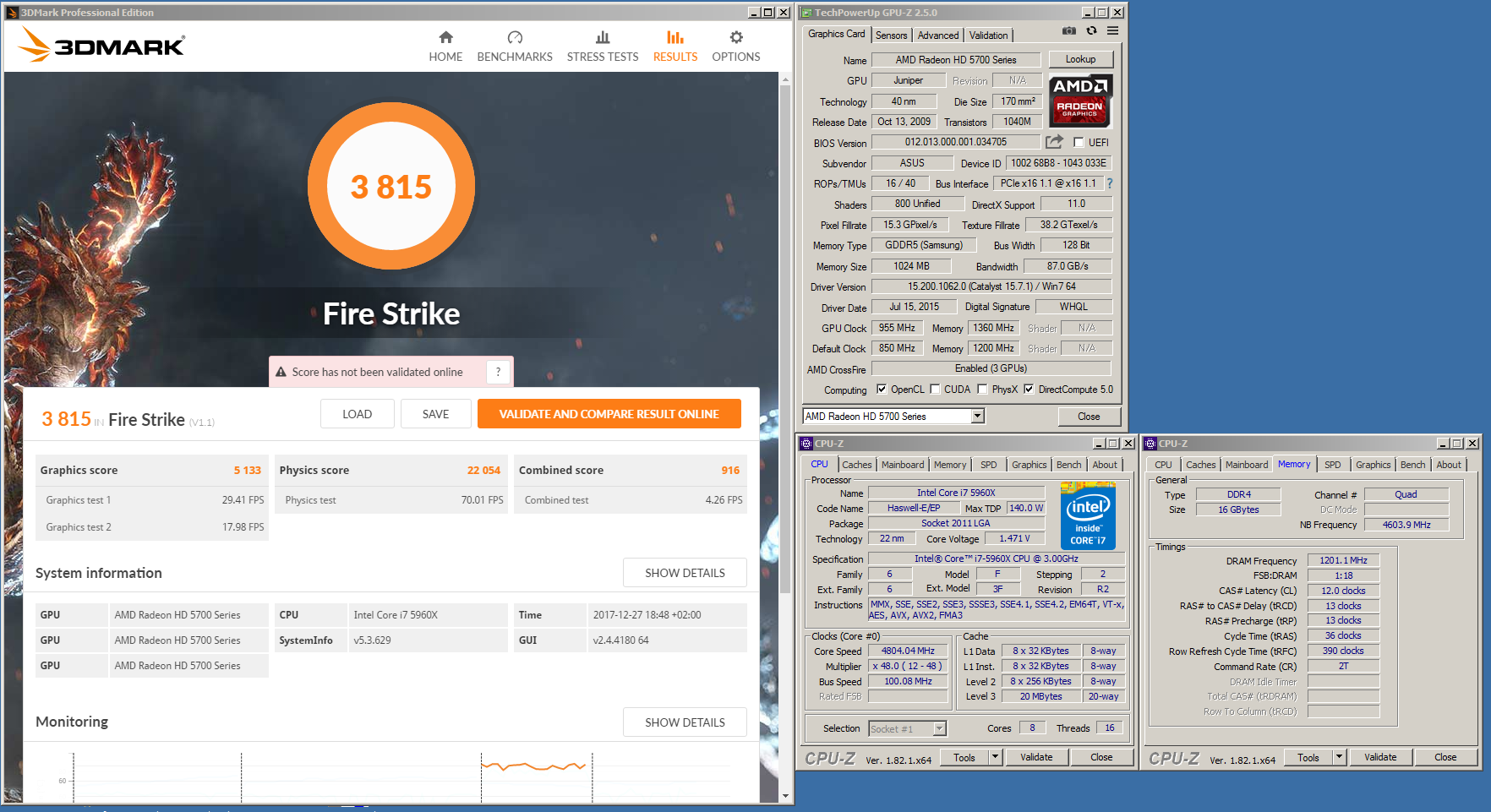Click the Lookup button in GPU-Z
This screenshot has width=1491, height=812.
[1080, 59]
